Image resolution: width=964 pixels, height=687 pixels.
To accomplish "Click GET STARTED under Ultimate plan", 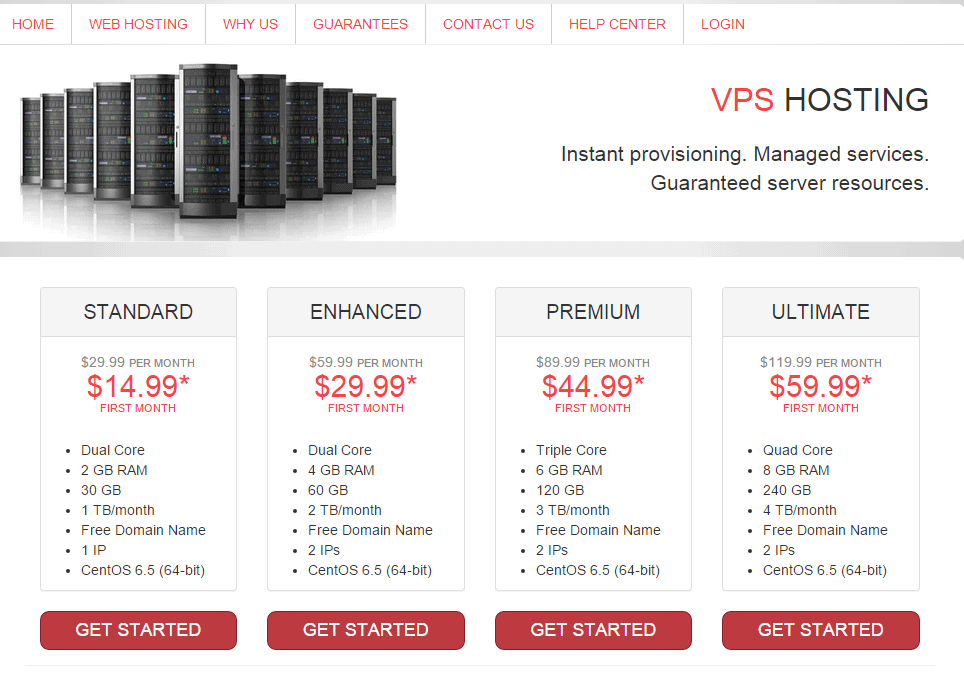I will tap(821, 630).
